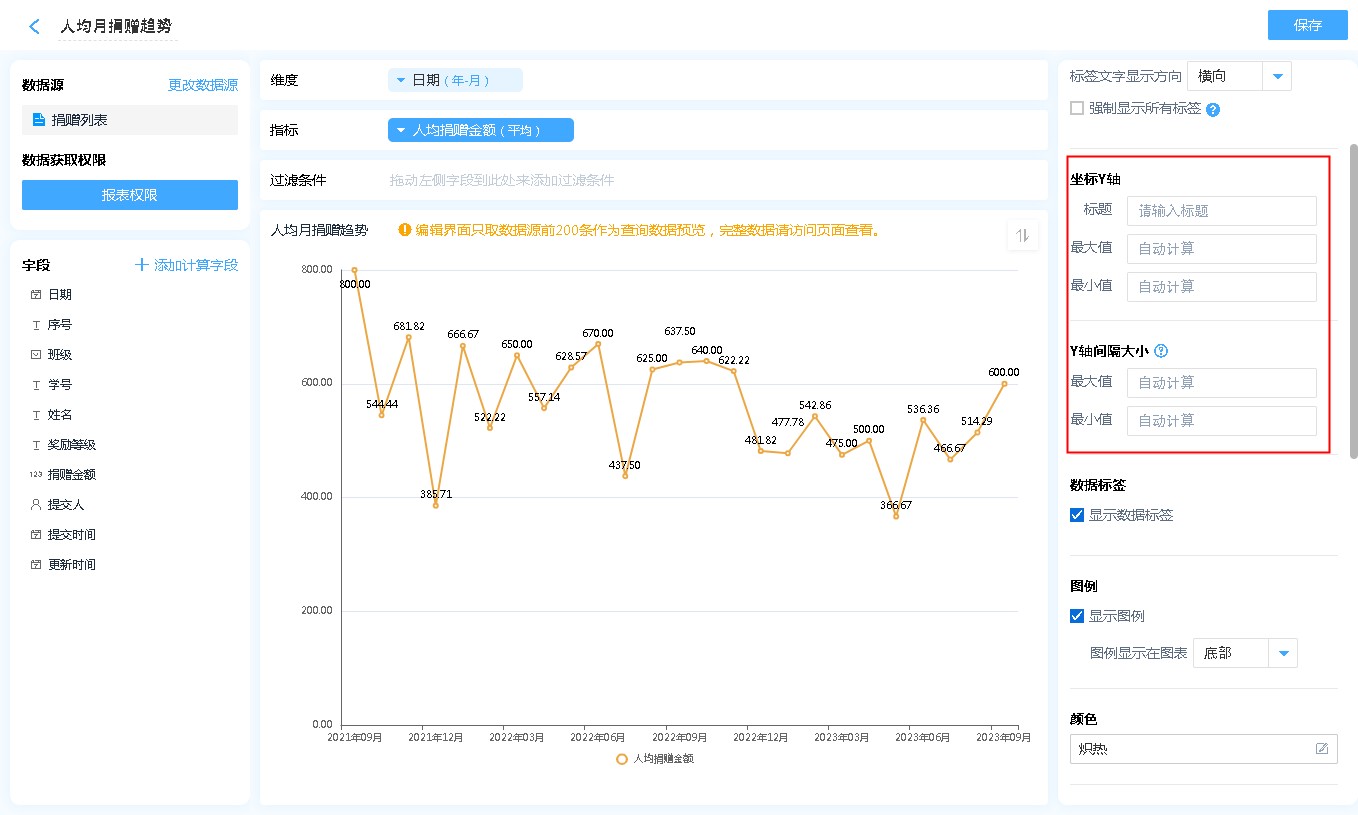Click the 更改数据源 link
1358x815 pixels.
pos(203,86)
